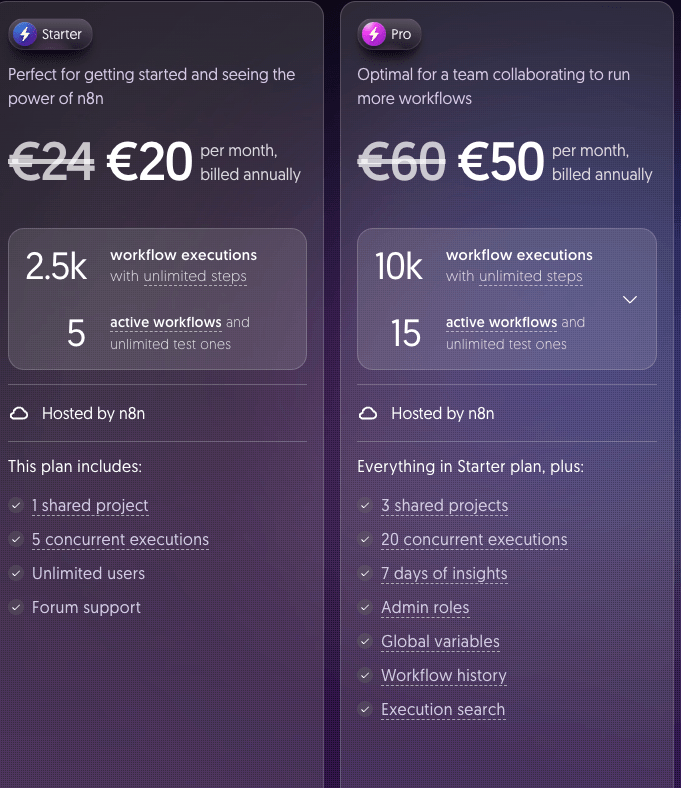The image size is (681, 788).
Task: Click checkmark icon beside Admin roles
Action: pos(366,607)
